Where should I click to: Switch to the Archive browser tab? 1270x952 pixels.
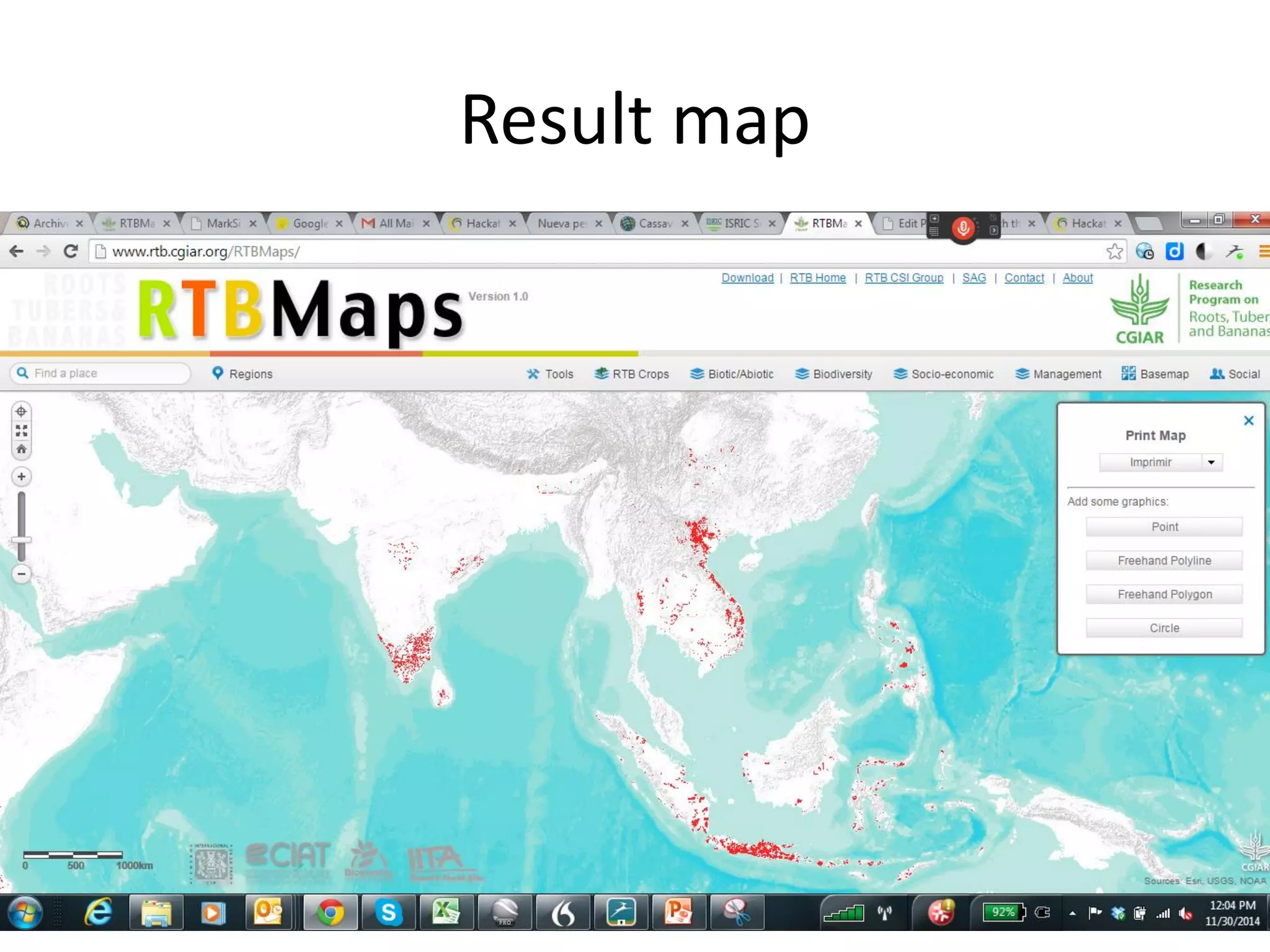click(48, 223)
